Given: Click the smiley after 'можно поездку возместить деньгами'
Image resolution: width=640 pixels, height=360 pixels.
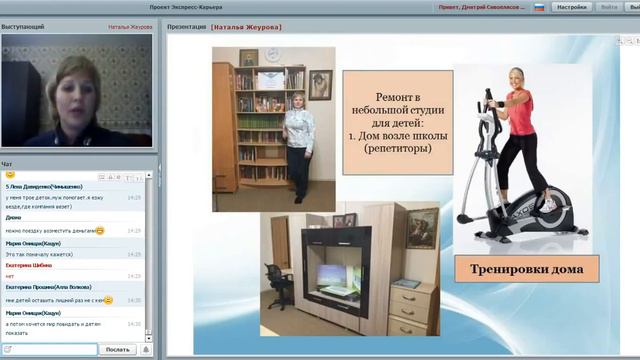Looking at the screenshot, I should (100, 231).
